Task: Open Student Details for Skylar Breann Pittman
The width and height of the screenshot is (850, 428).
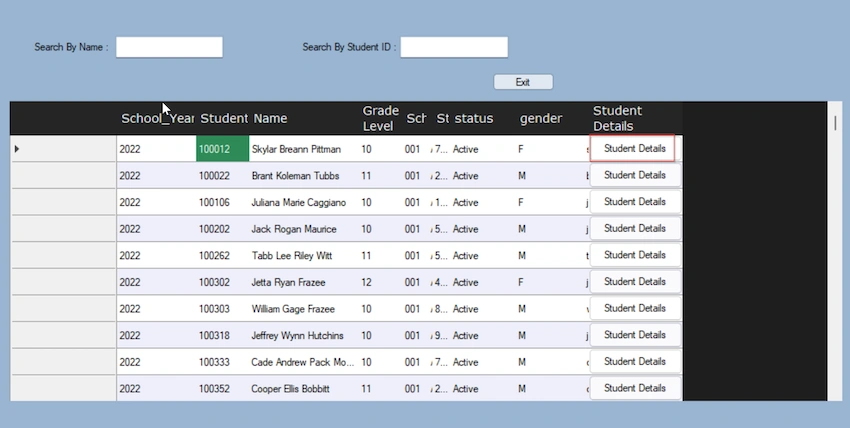Action: [x=632, y=148]
